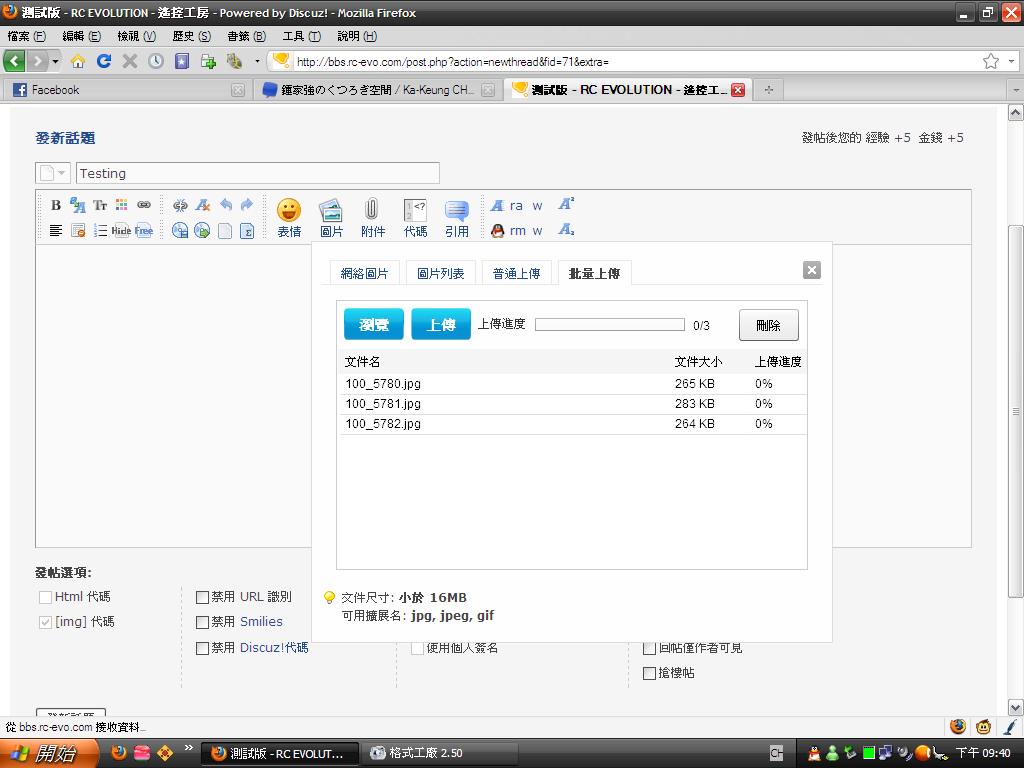The width and height of the screenshot is (1024, 768).
Task: Switch to the 普通上傳 upload tab
Action: 516,273
